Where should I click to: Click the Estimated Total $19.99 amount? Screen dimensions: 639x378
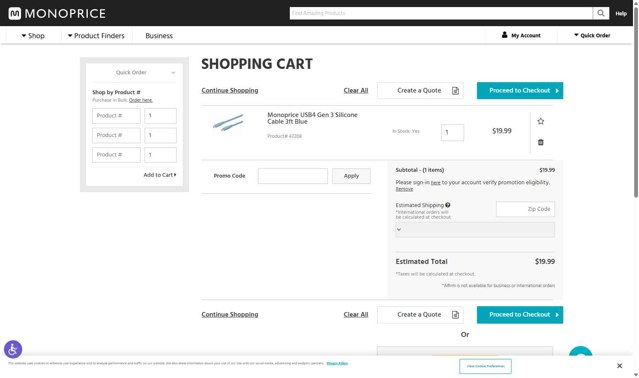[545, 262]
